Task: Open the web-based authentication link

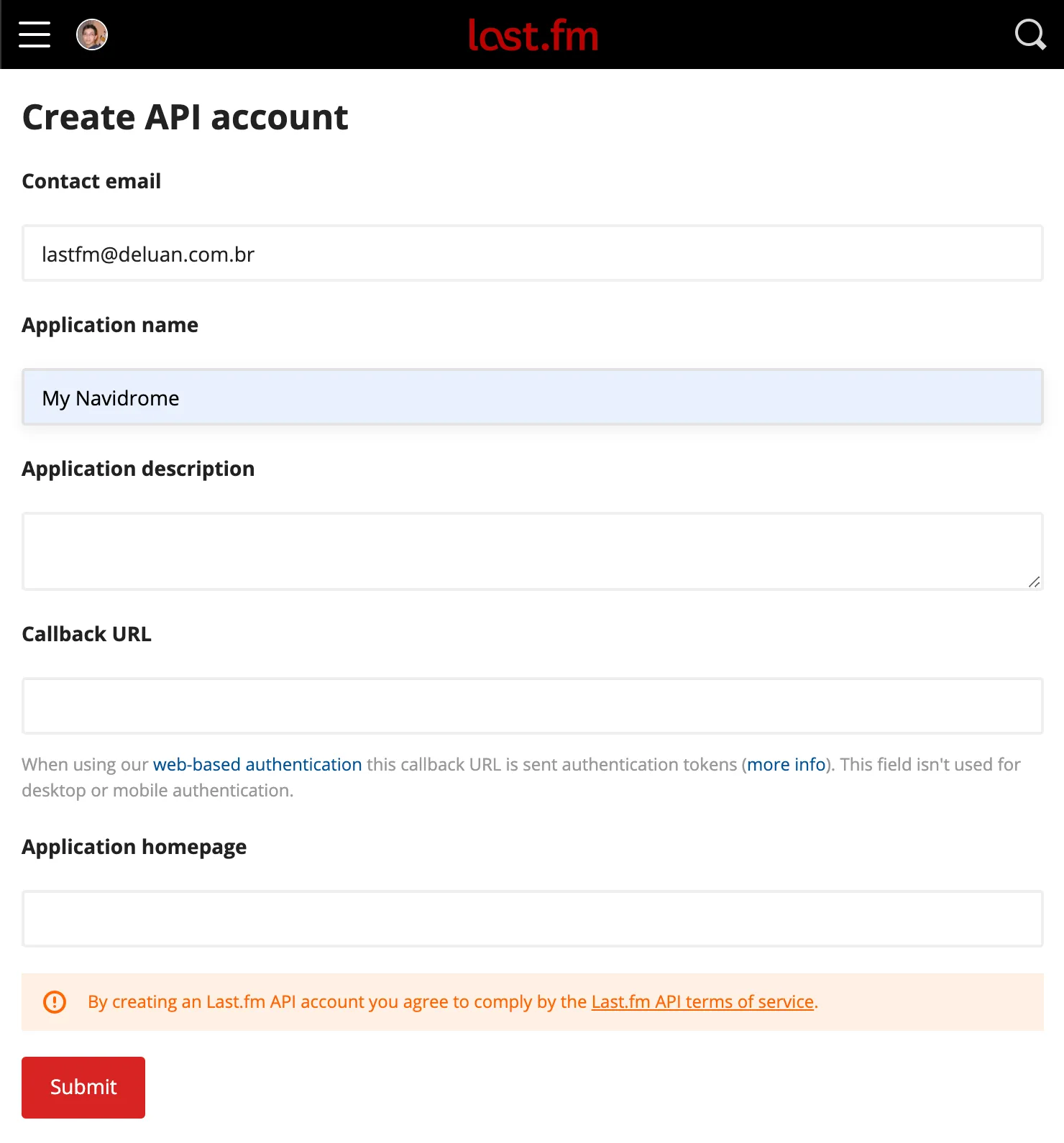Action: (257, 764)
